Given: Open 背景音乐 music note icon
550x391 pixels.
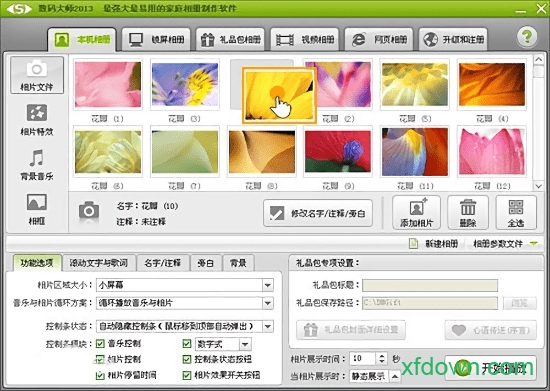Looking at the screenshot, I should pyautogui.click(x=37, y=165).
